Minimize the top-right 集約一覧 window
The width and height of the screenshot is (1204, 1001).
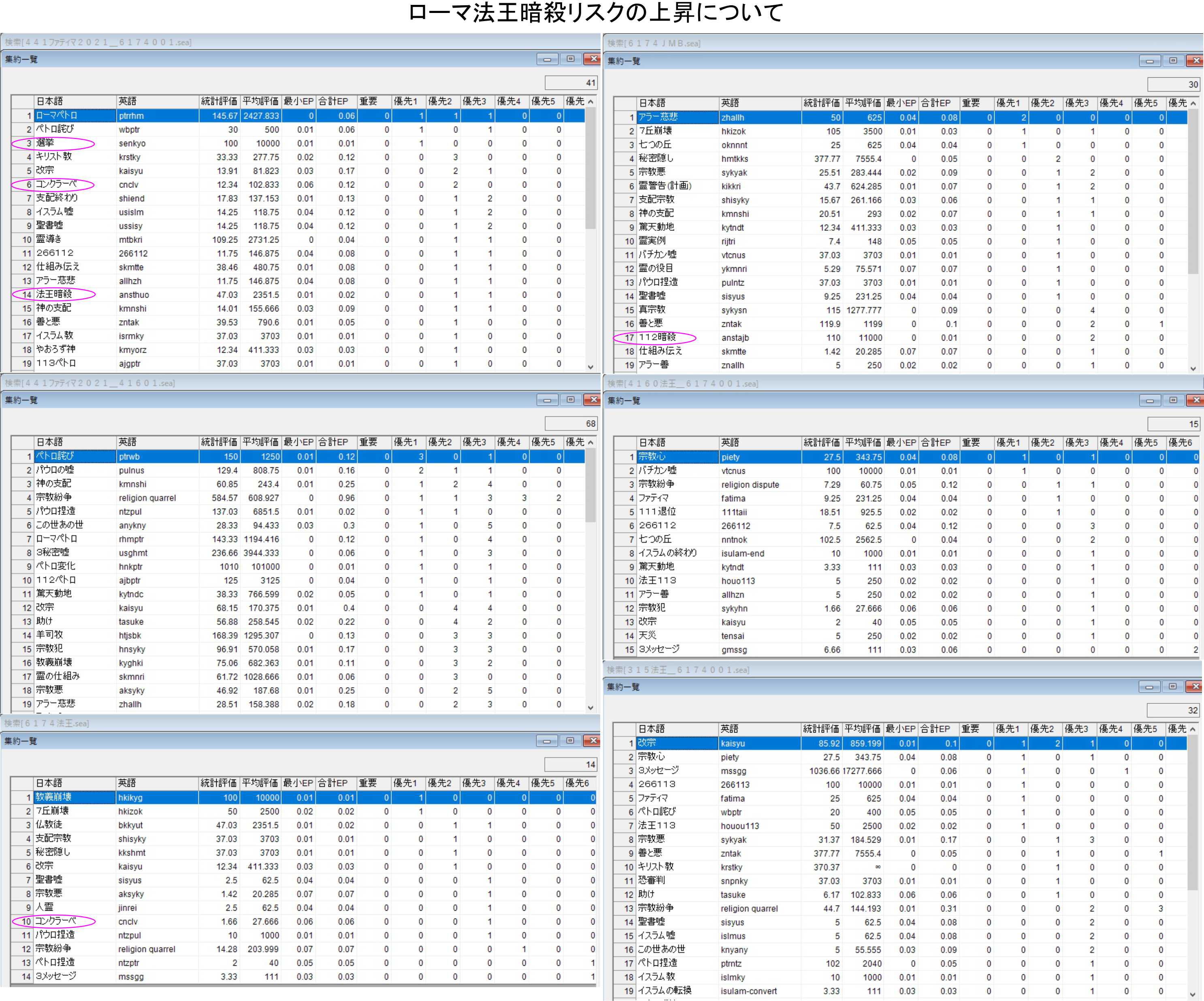[x=1150, y=60]
